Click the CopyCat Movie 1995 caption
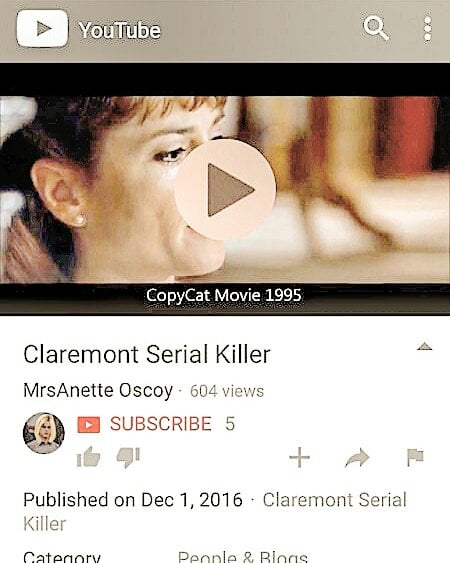450x563 pixels. 223,296
